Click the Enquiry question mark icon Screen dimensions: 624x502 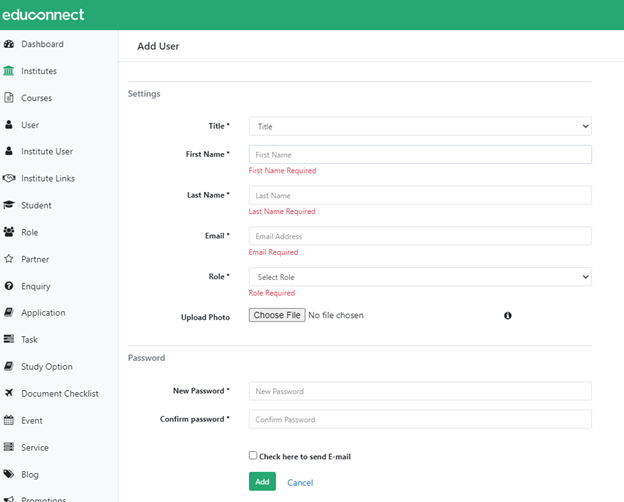pos(9,286)
